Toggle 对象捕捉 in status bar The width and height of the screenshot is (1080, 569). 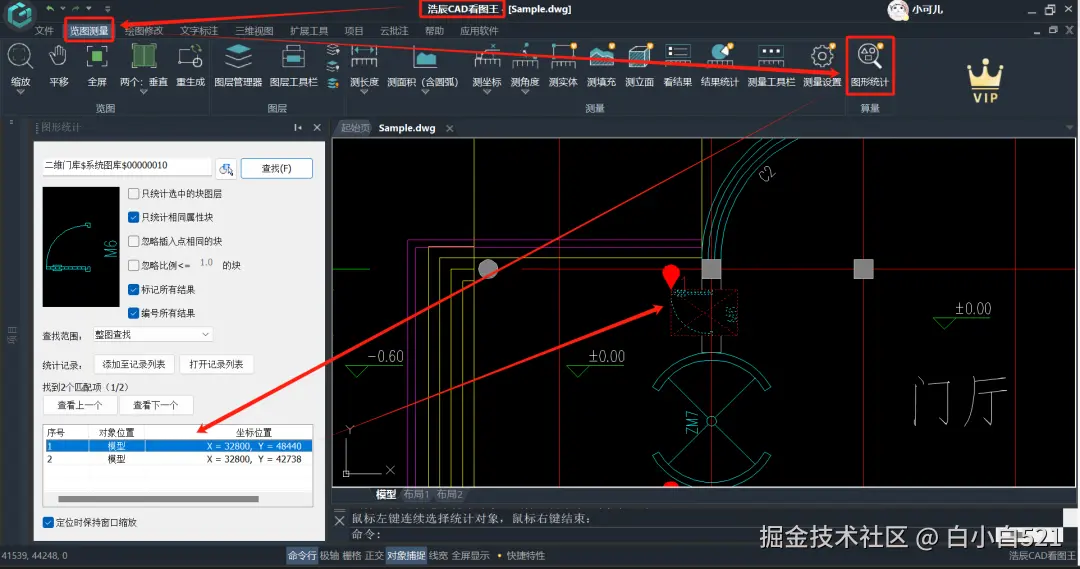pos(406,555)
